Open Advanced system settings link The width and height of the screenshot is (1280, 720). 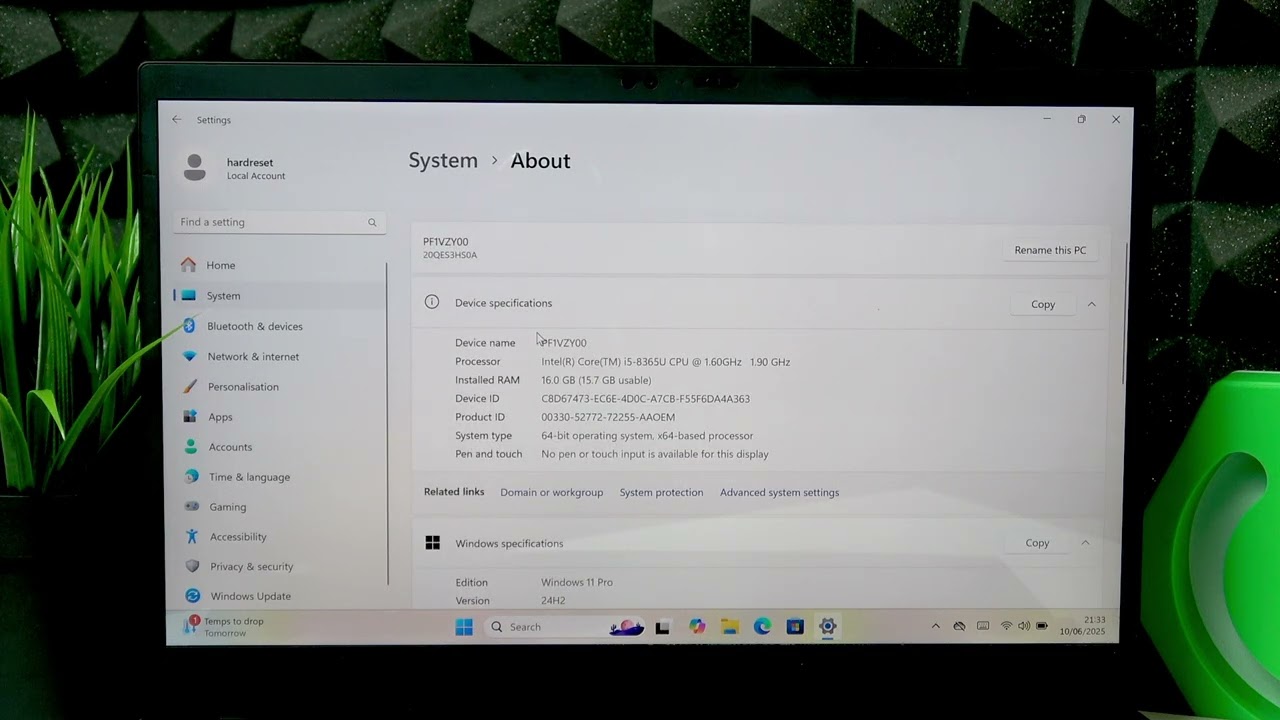click(780, 492)
